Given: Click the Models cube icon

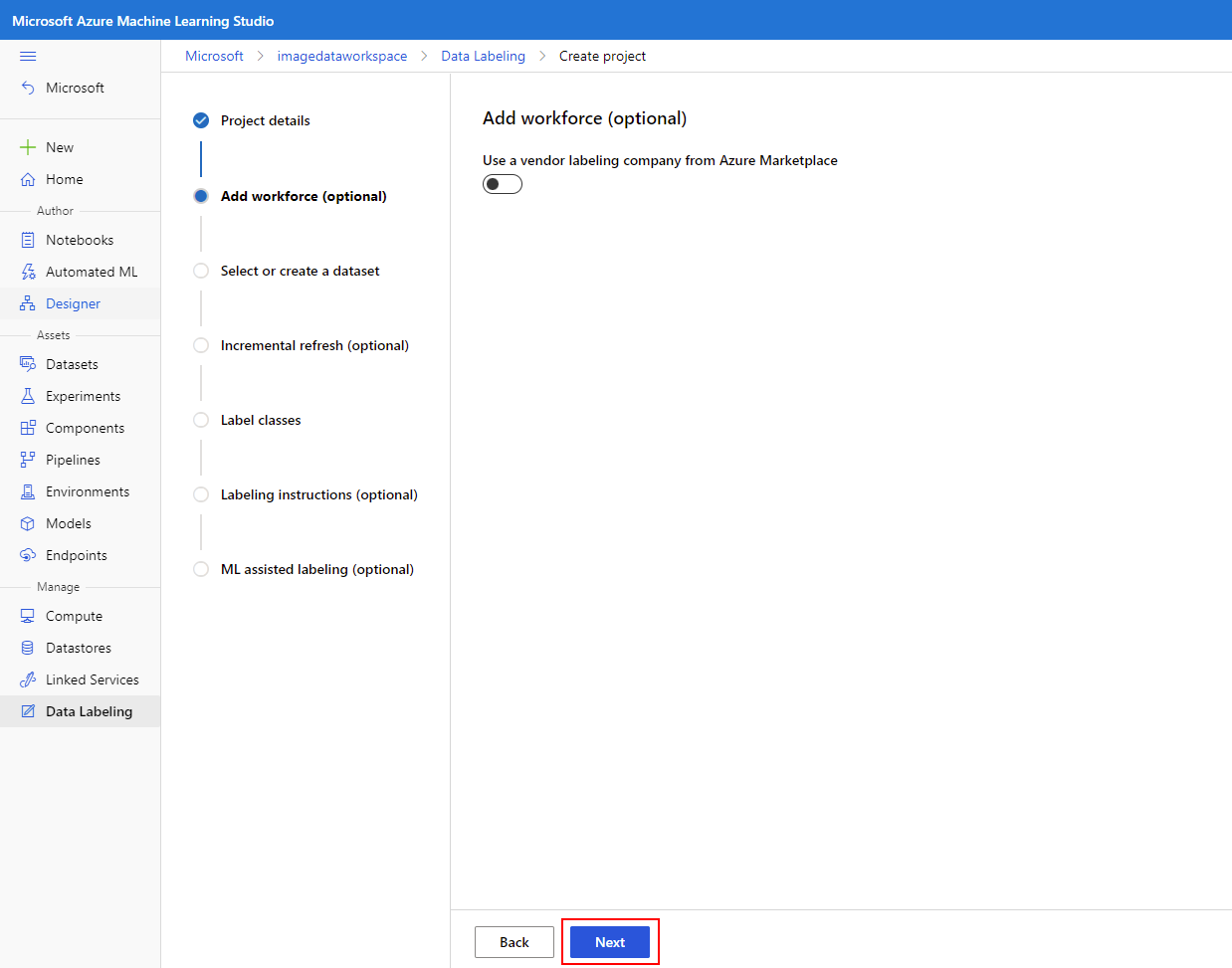Looking at the screenshot, I should point(28,523).
